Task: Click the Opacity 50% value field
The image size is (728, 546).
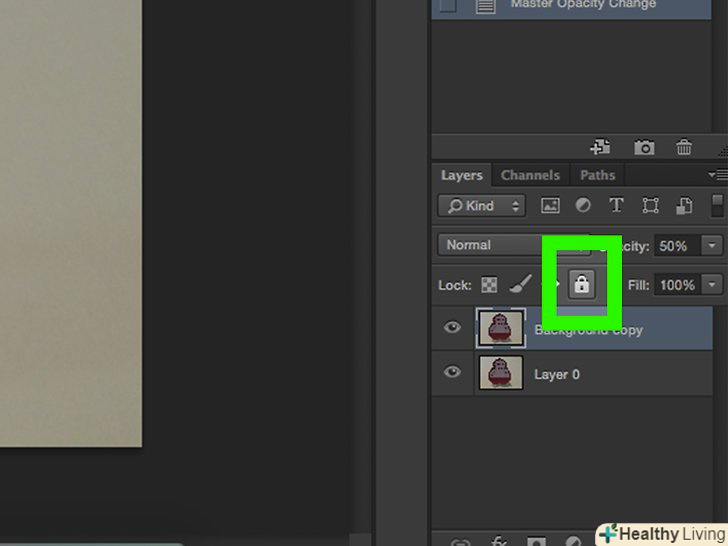Action: [678, 245]
